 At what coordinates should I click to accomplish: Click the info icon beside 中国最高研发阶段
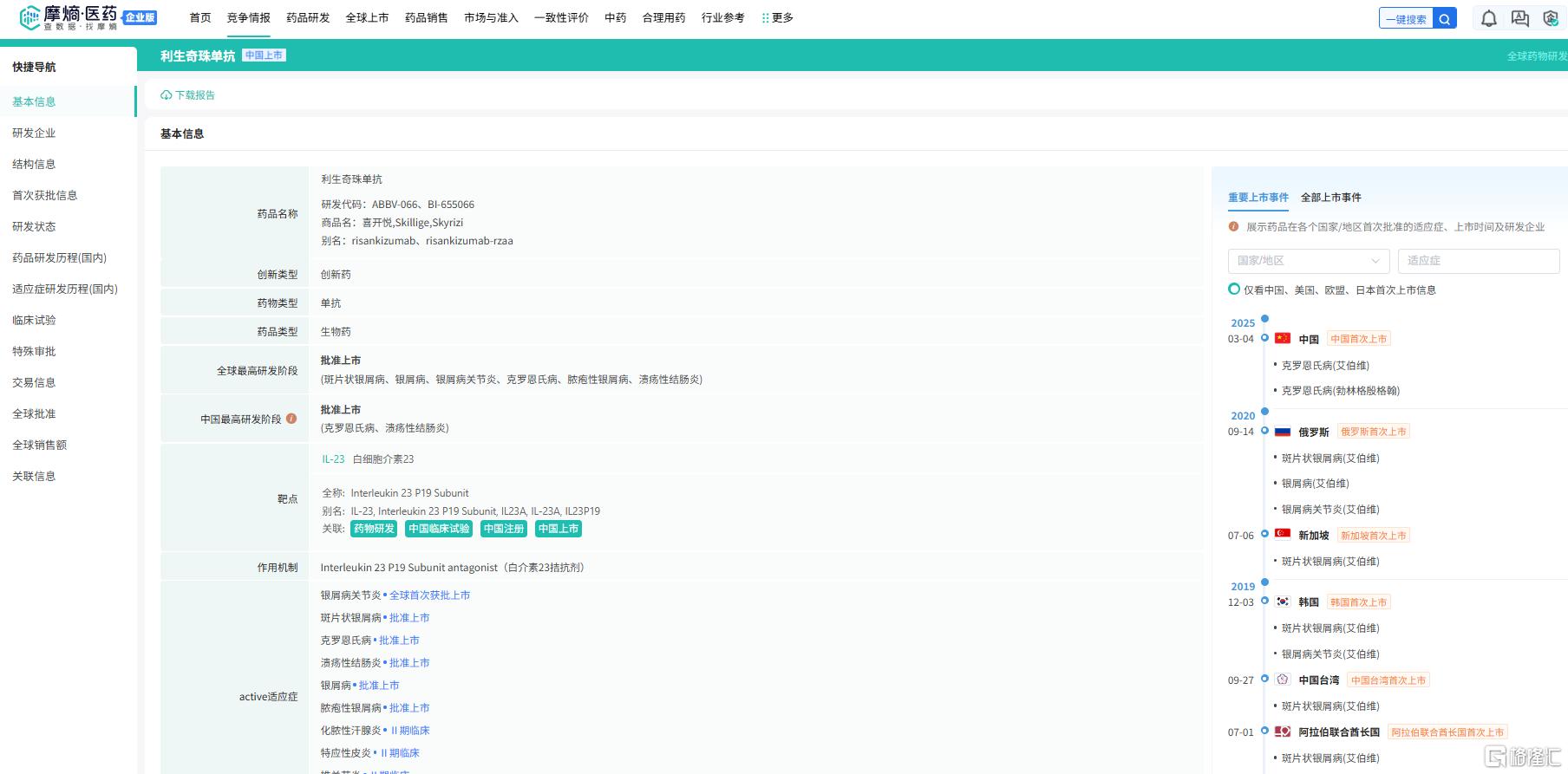291,419
